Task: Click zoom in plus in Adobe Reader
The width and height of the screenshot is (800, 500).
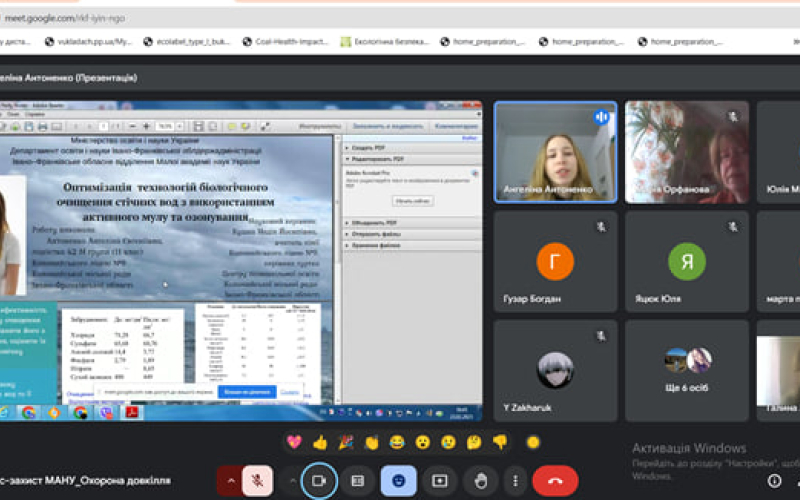Action: pyautogui.click(x=146, y=126)
